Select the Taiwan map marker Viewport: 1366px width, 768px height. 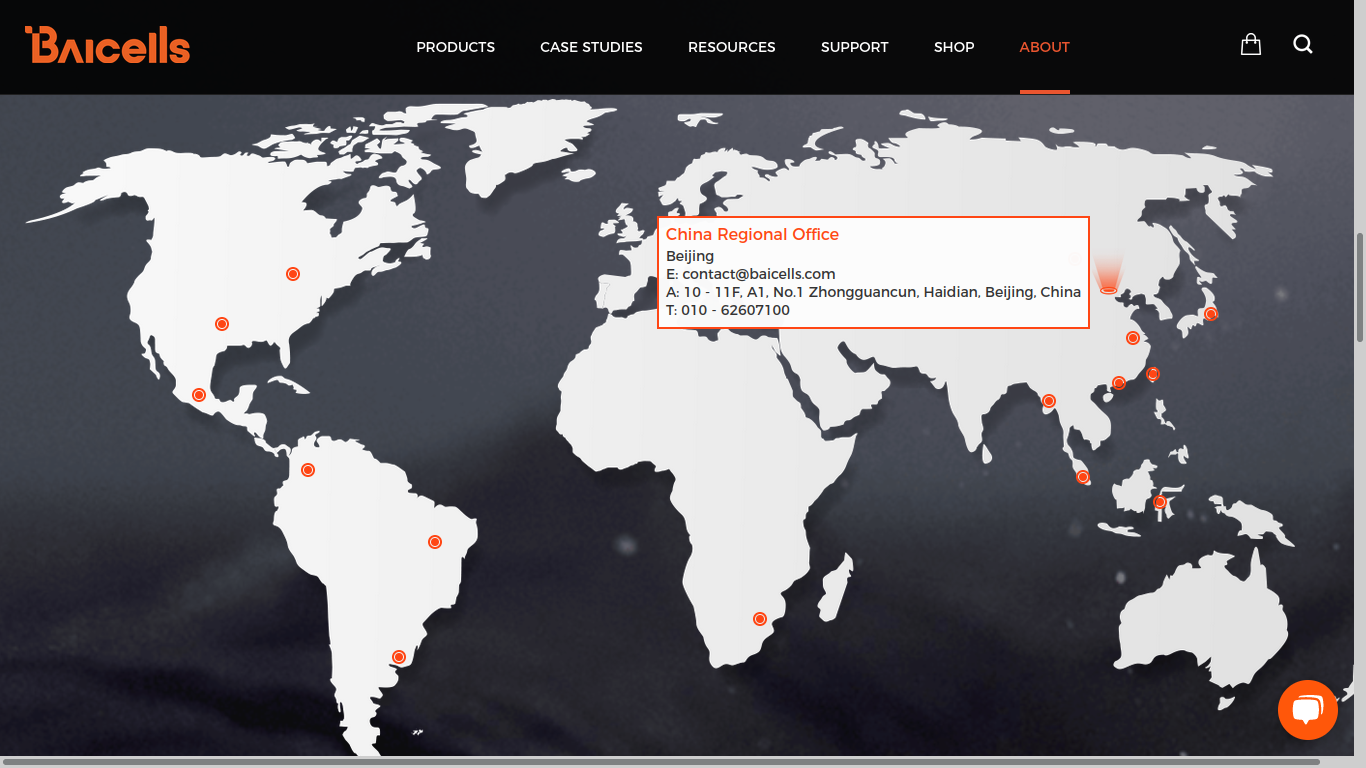(1152, 374)
